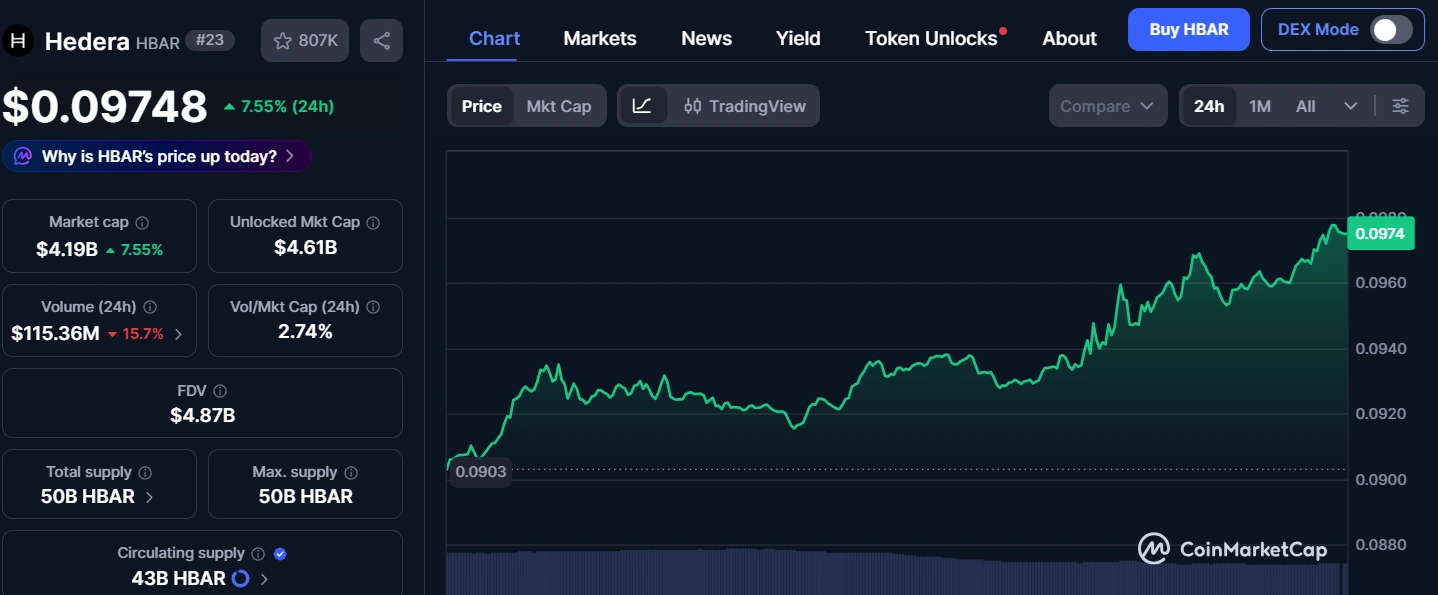The height and width of the screenshot is (595, 1438).
Task: Open the Compare dropdown
Action: [x=1107, y=106]
